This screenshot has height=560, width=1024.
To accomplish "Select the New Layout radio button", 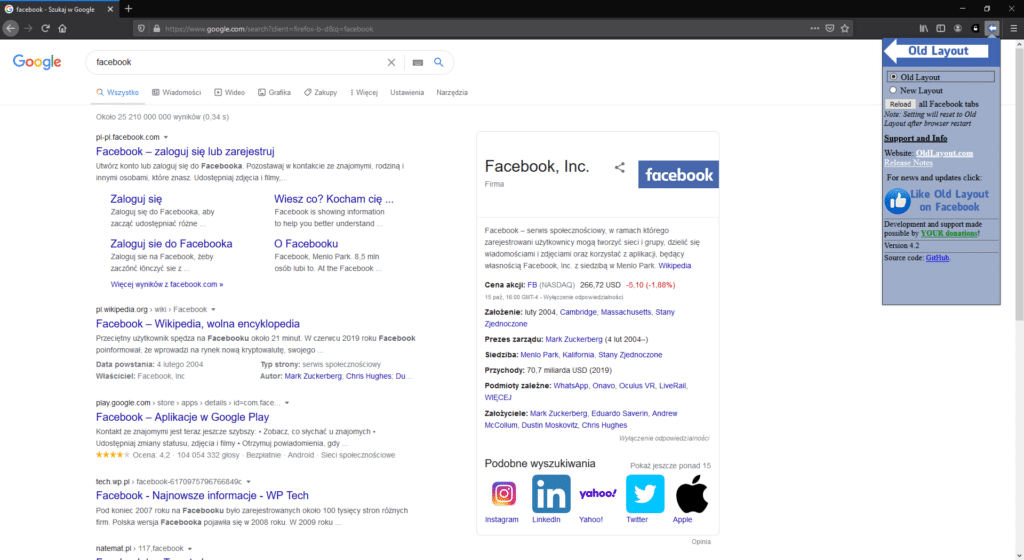I will [x=893, y=90].
